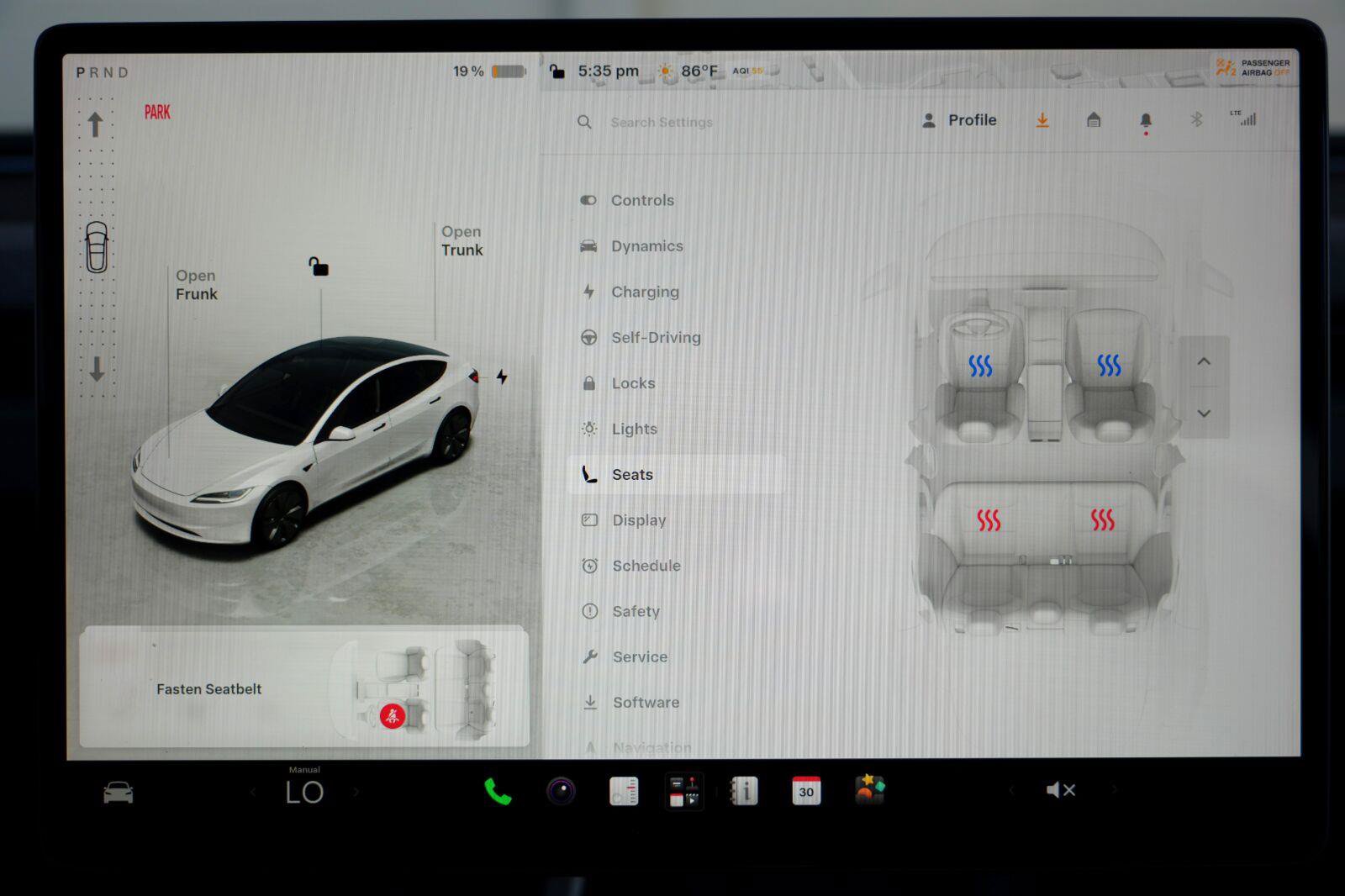This screenshot has height=896, width=1345.
Task: Increase temperature with right arrow
Action: point(356,792)
